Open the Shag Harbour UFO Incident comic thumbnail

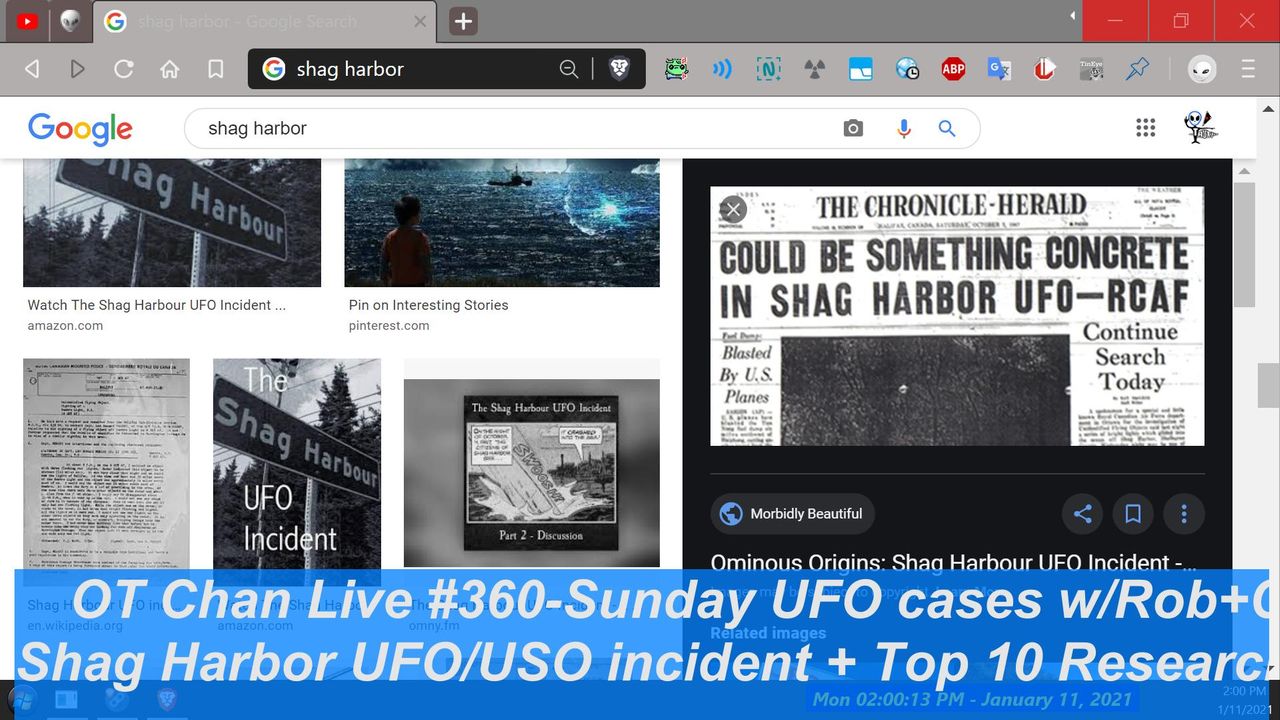coord(531,464)
